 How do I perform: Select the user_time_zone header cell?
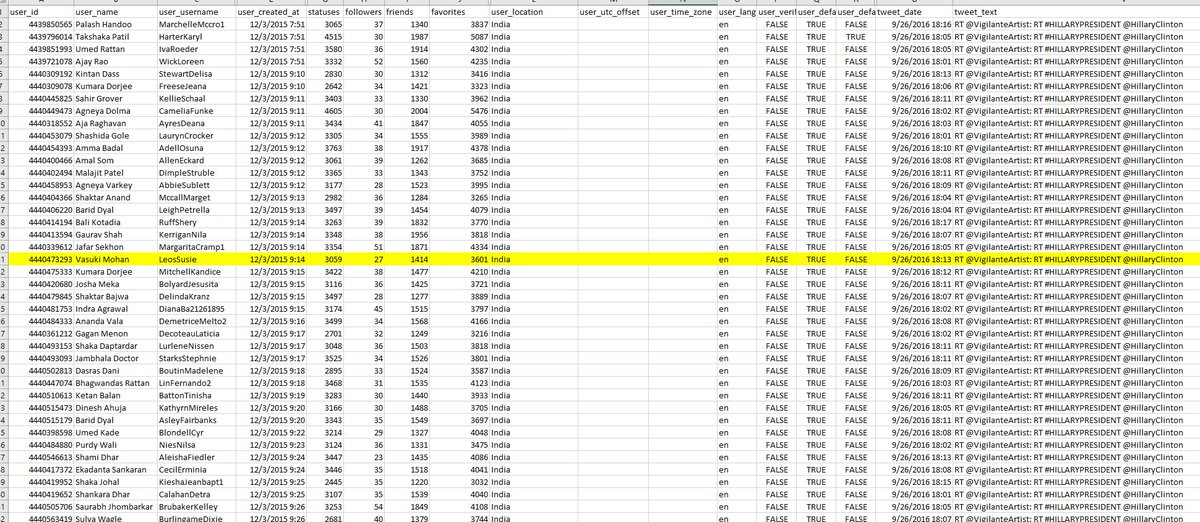point(681,12)
